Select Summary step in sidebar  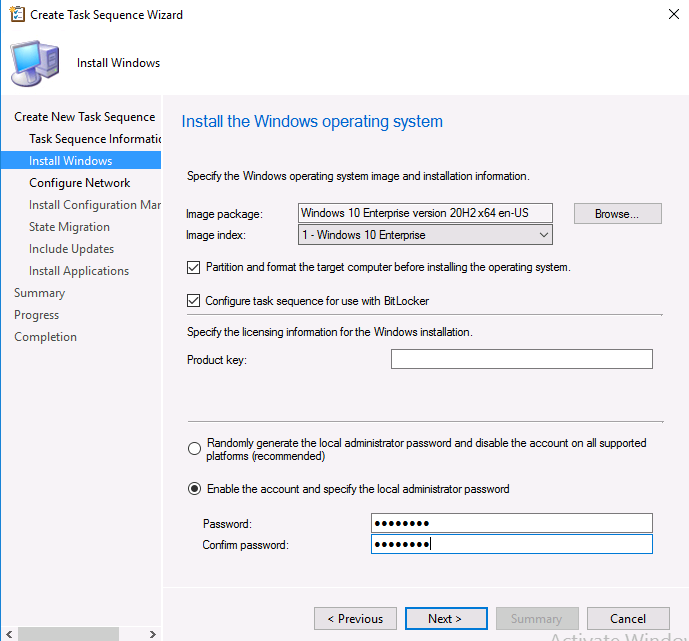click(40, 293)
